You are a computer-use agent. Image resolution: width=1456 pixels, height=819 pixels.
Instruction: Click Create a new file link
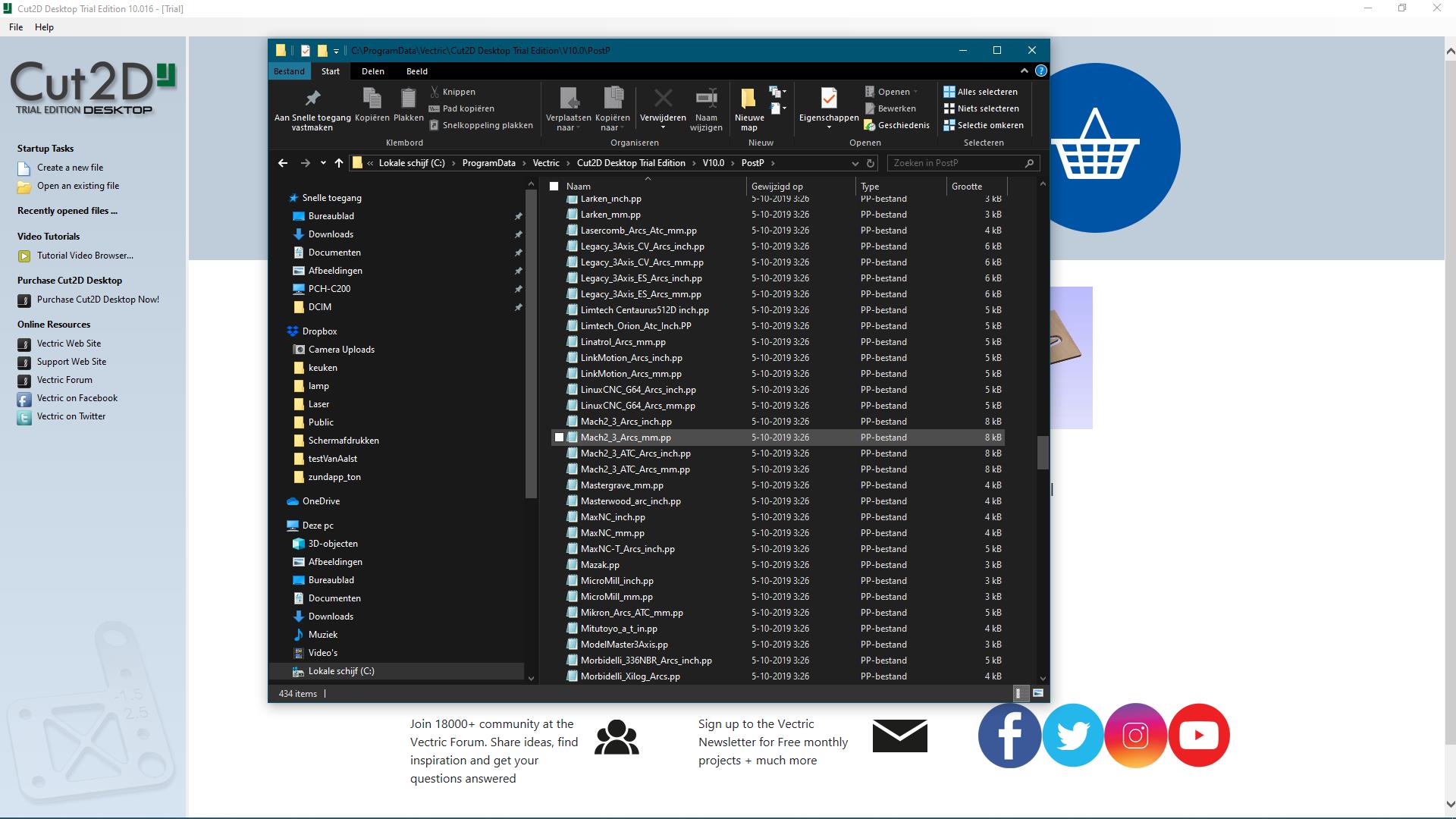70,168
